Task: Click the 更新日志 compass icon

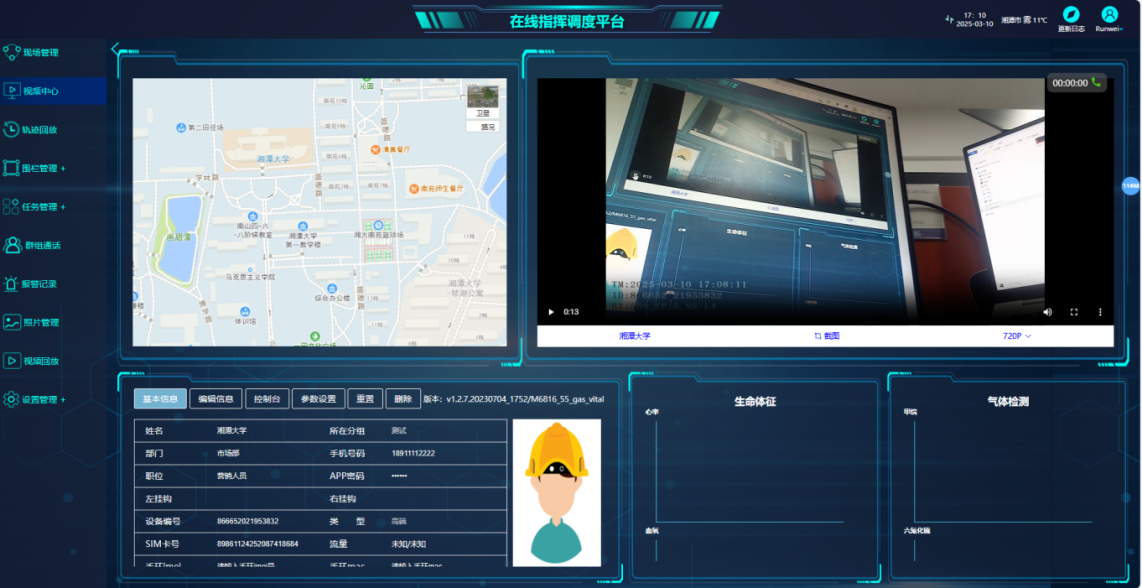Action: pos(1071,15)
